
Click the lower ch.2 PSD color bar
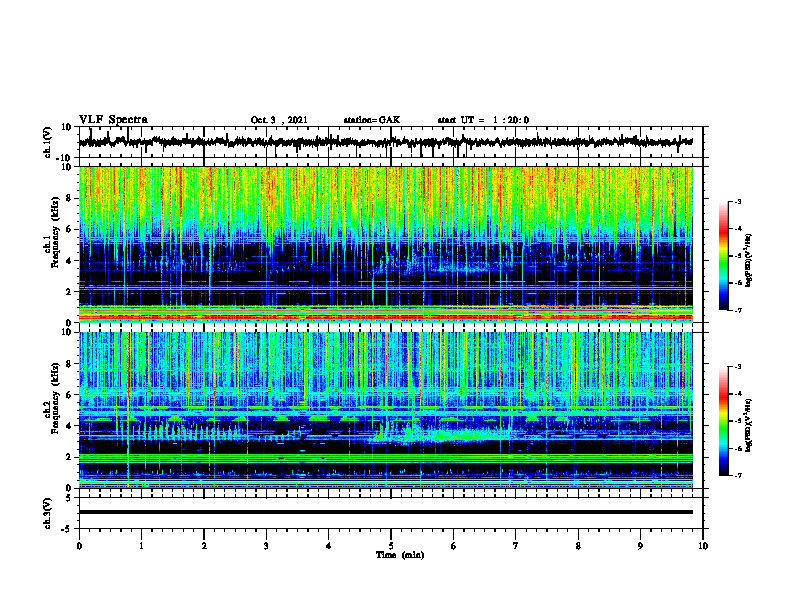724,421
